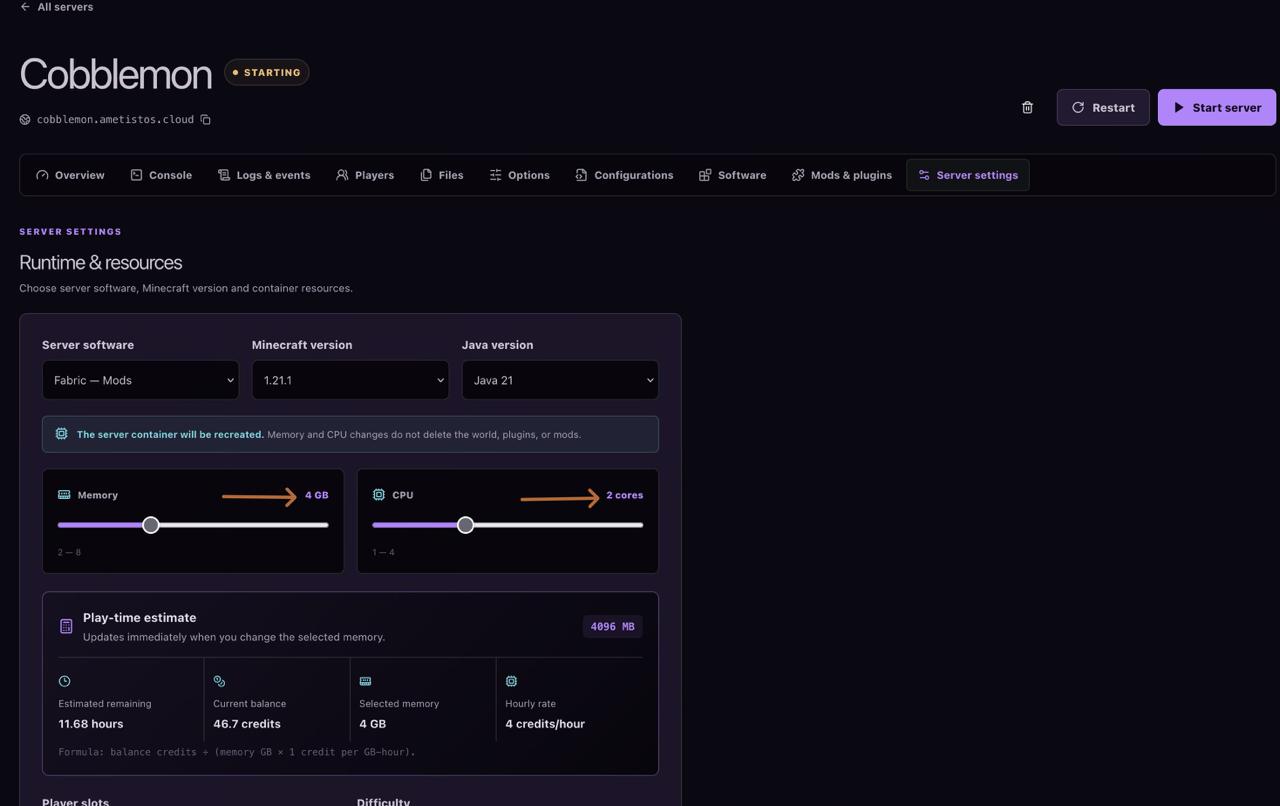
Task: Open the Configurations tab
Action: click(x=624, y=175)
